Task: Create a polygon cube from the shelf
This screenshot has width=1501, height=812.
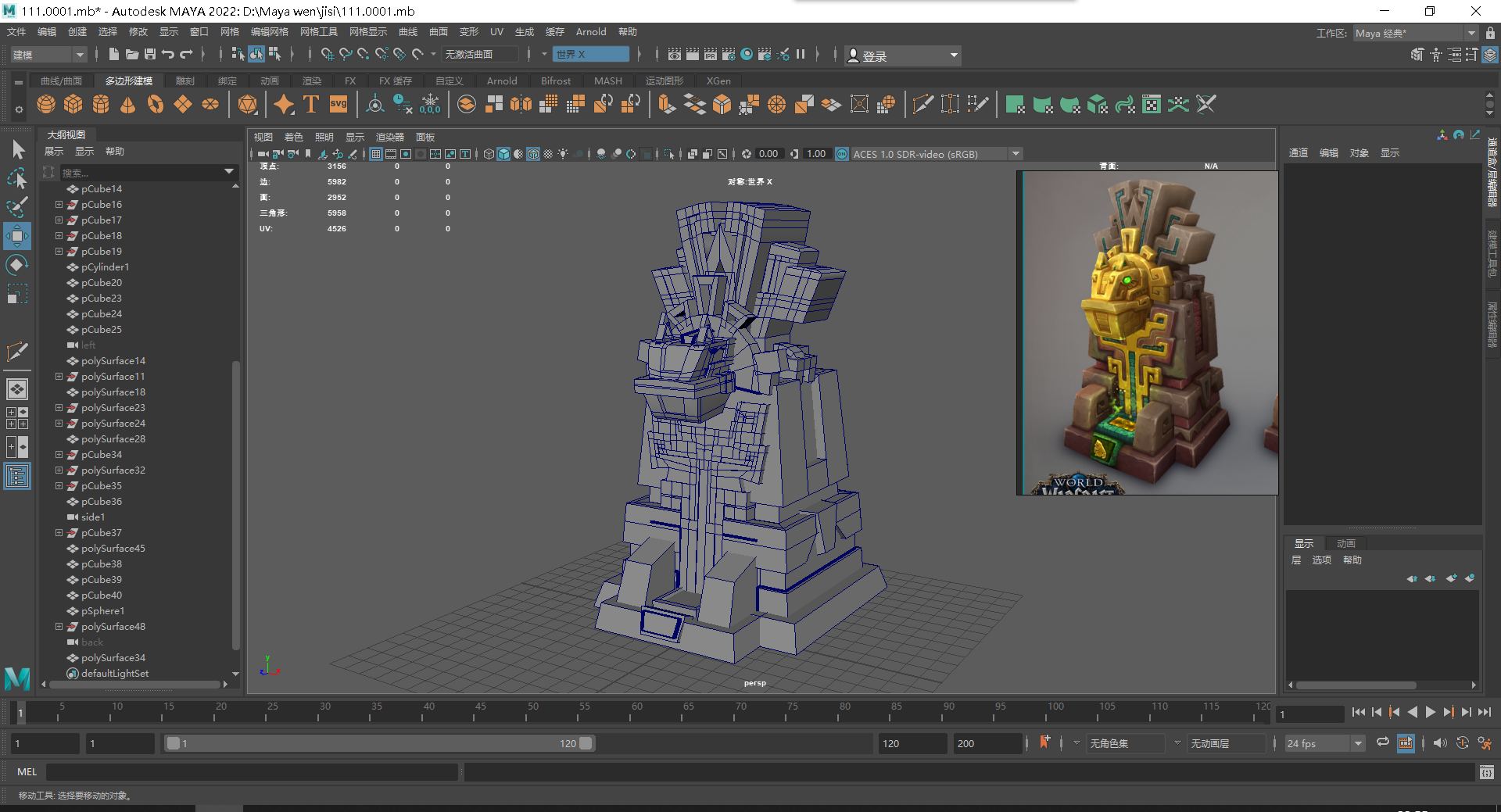Action: coord(73,104)
